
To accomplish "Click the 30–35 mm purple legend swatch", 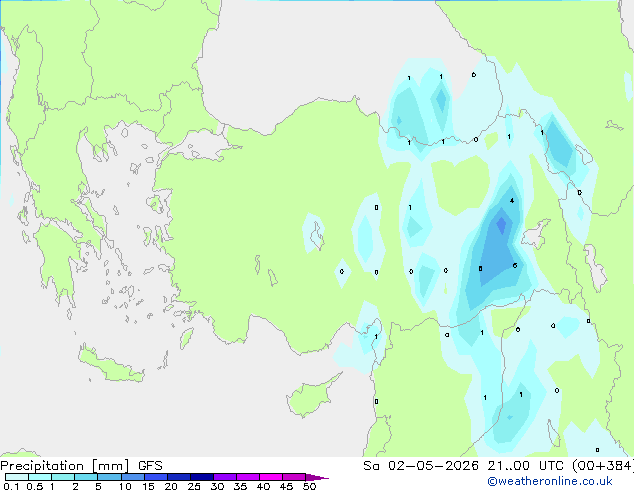I will click(225, 477).
